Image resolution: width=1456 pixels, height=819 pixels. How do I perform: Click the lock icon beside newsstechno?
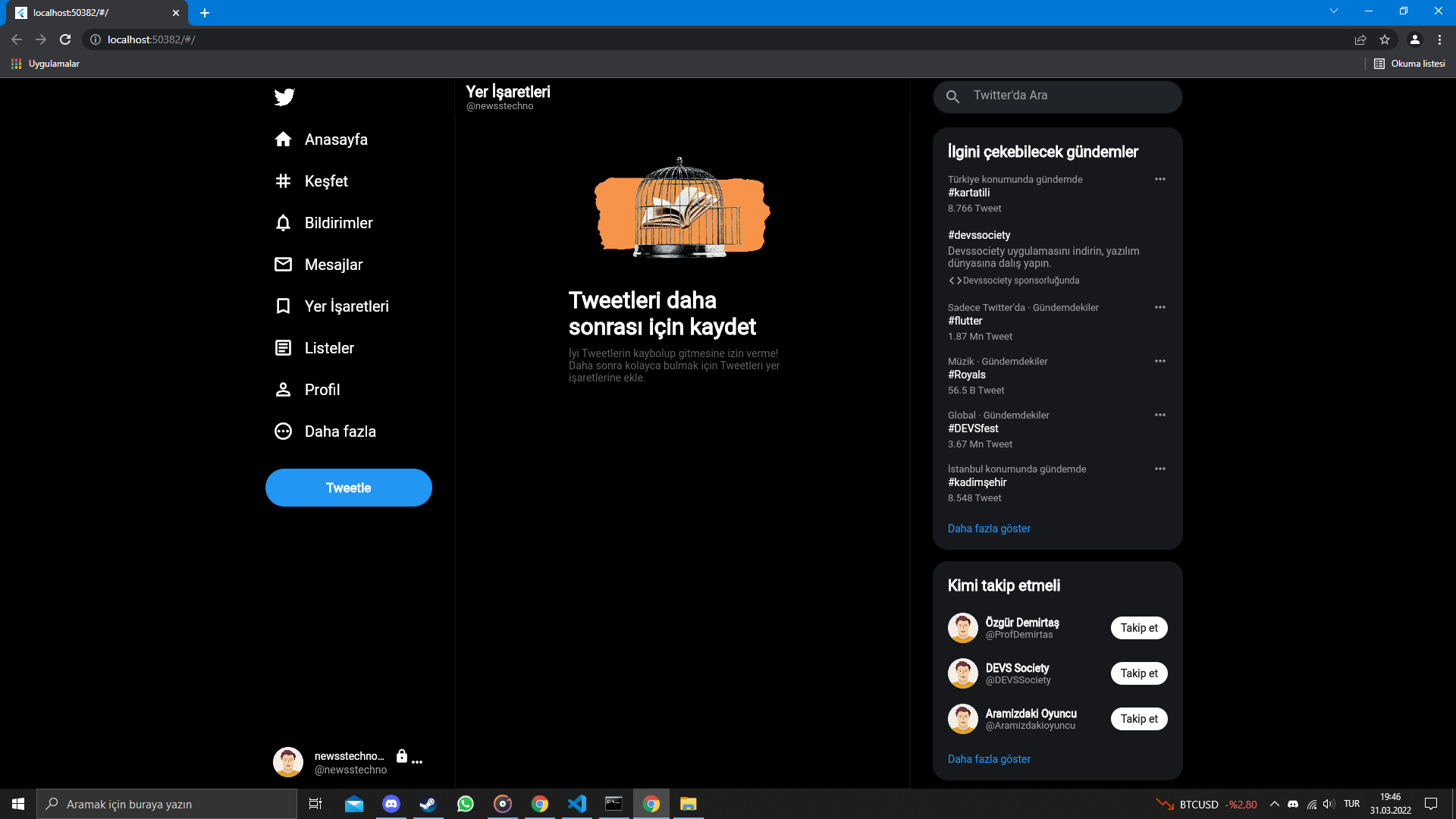(402, 756)
